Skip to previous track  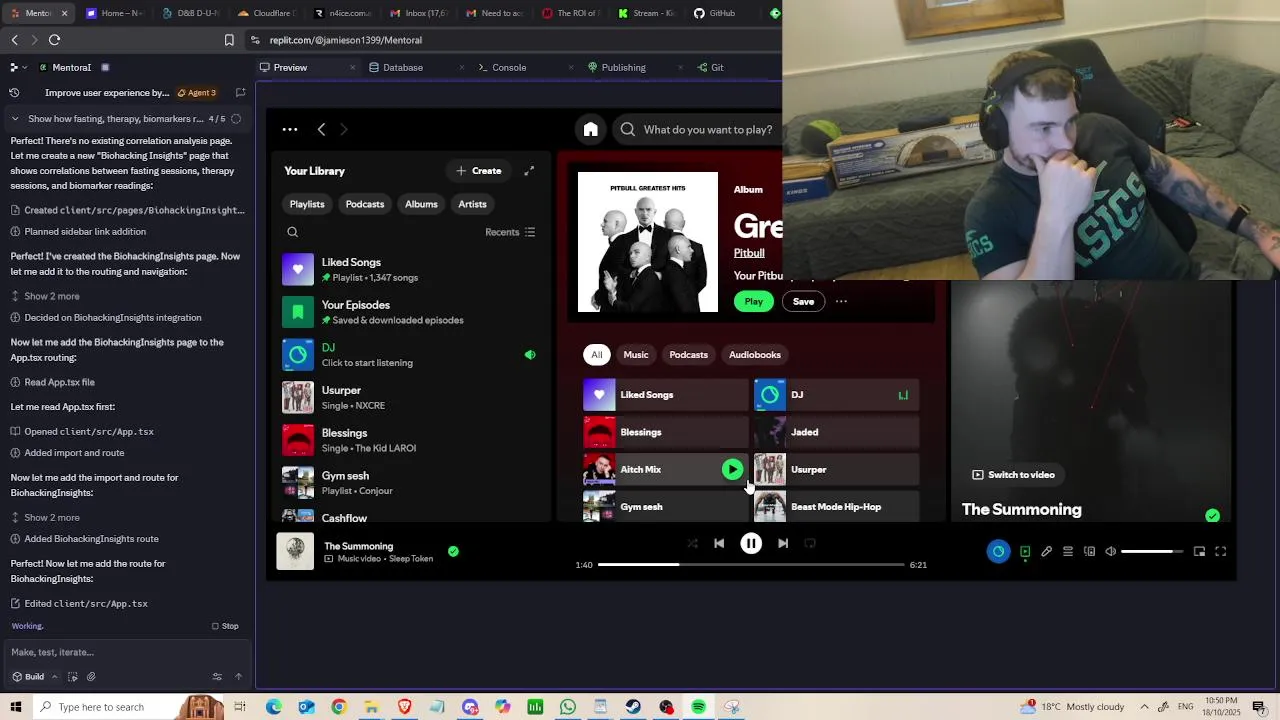click(x=719, y=543)
